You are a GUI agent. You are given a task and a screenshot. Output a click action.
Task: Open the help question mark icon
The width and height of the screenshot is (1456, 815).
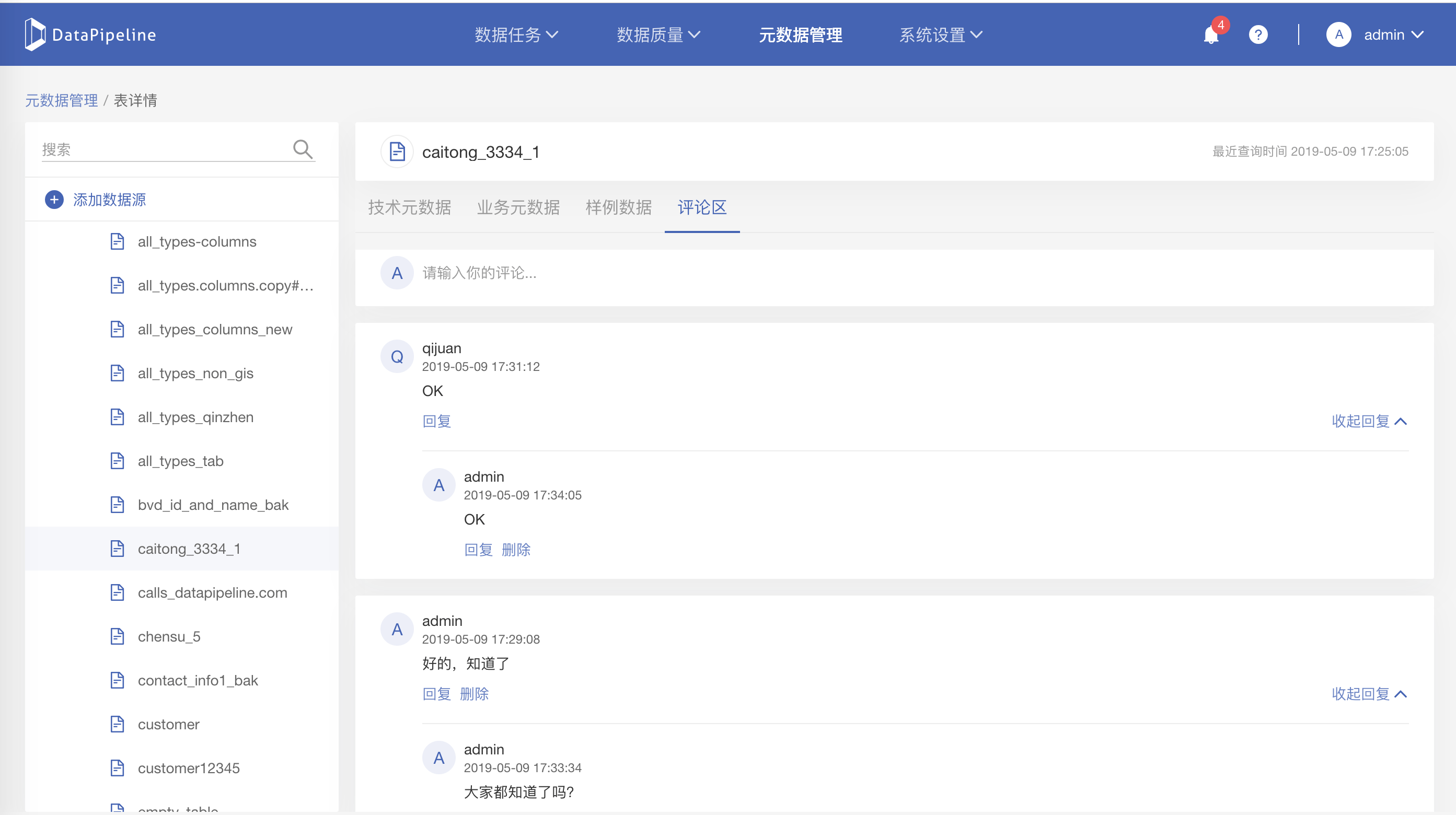1257,35
